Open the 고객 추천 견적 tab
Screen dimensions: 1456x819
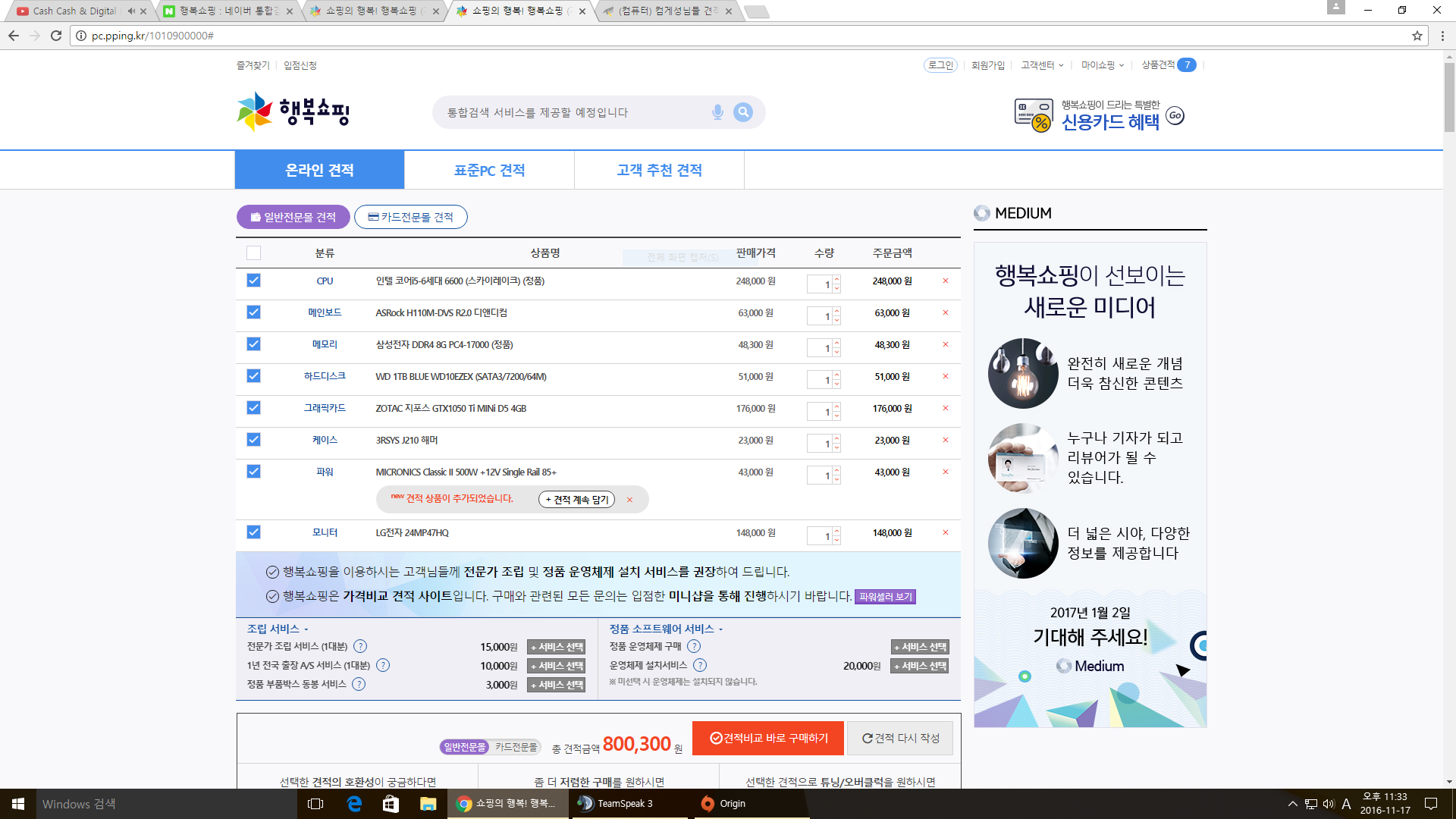pos(659,170)
